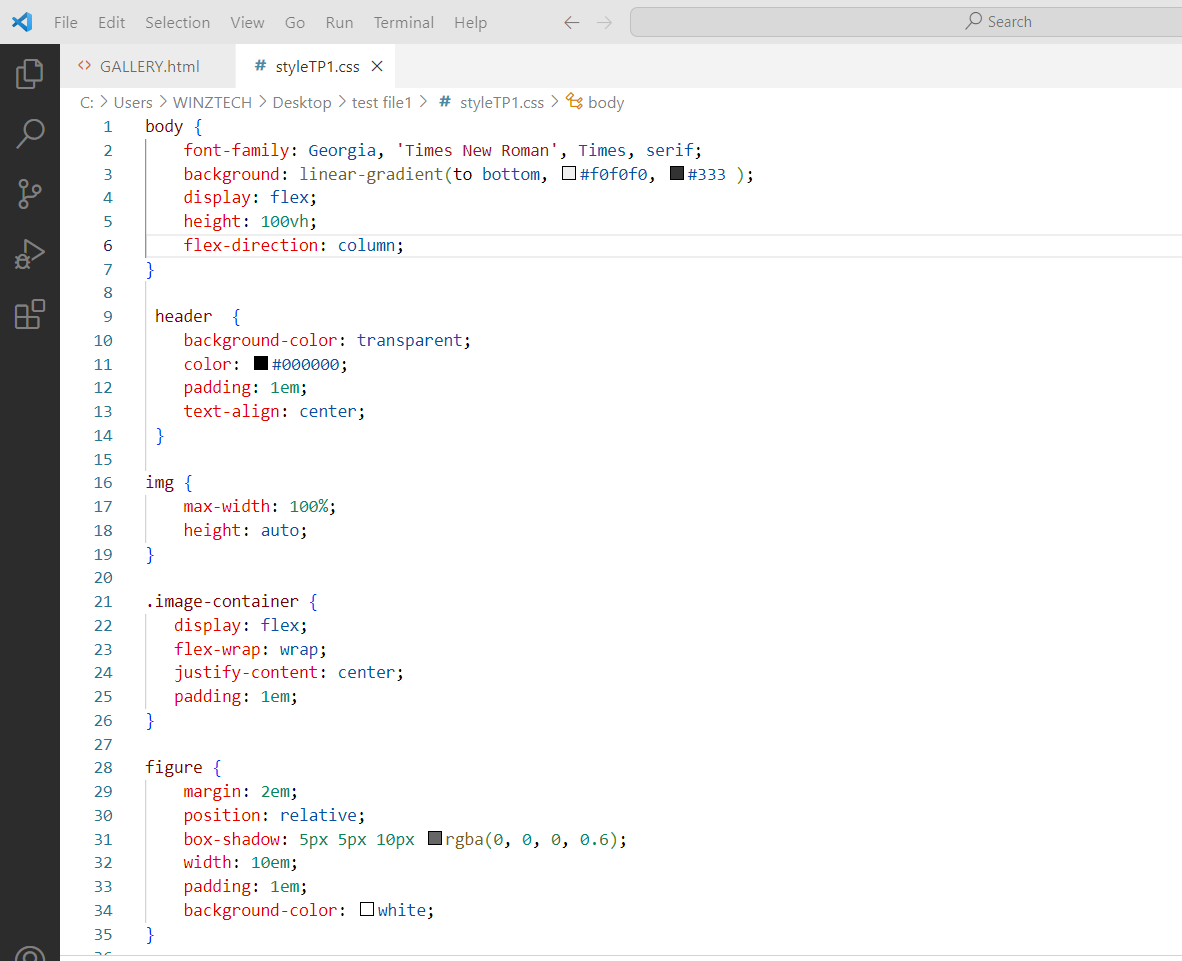The image size is (1182, 961).
Task: Switch to the GALLERY.html tab
Action: pyautogui.click(x=149, y=67)
